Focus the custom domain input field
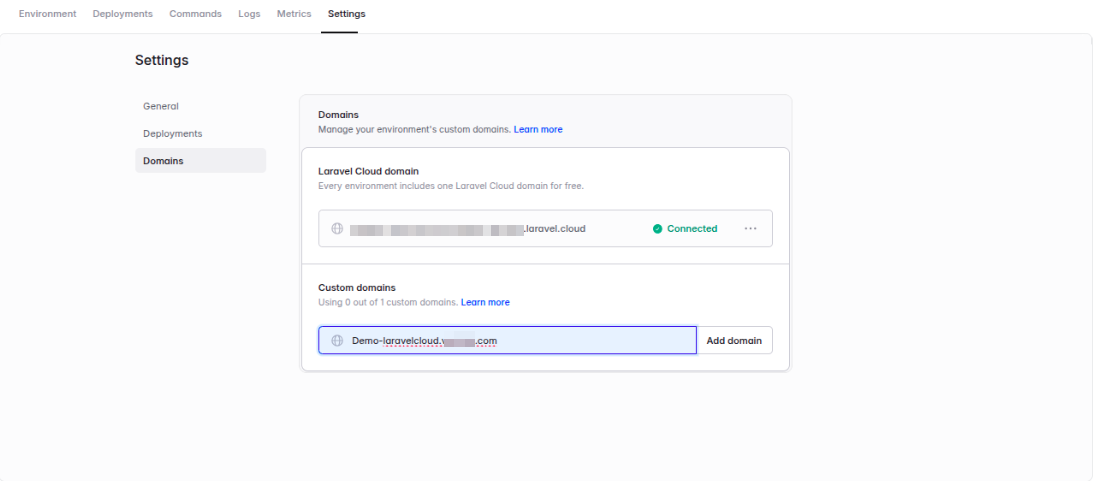 point(508,340)
